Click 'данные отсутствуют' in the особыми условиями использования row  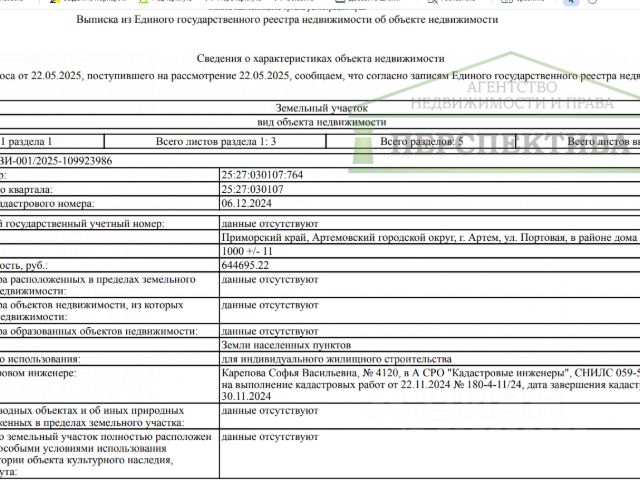tap(270, 437)
